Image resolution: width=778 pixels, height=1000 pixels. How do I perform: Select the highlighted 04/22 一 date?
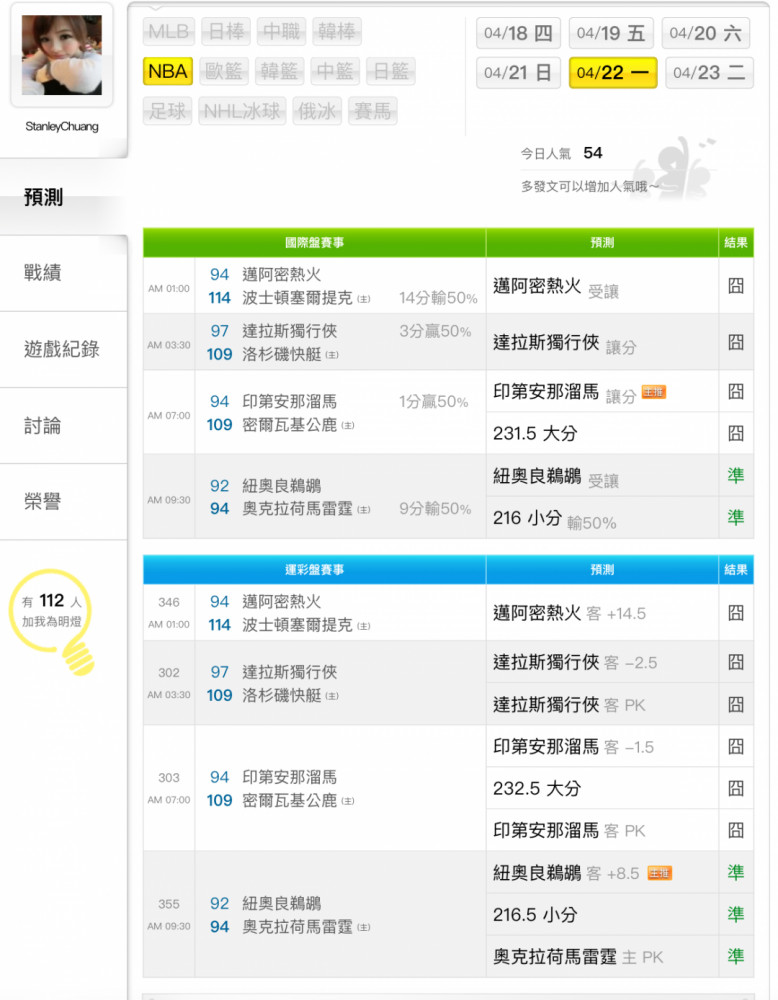pos(613,73)
